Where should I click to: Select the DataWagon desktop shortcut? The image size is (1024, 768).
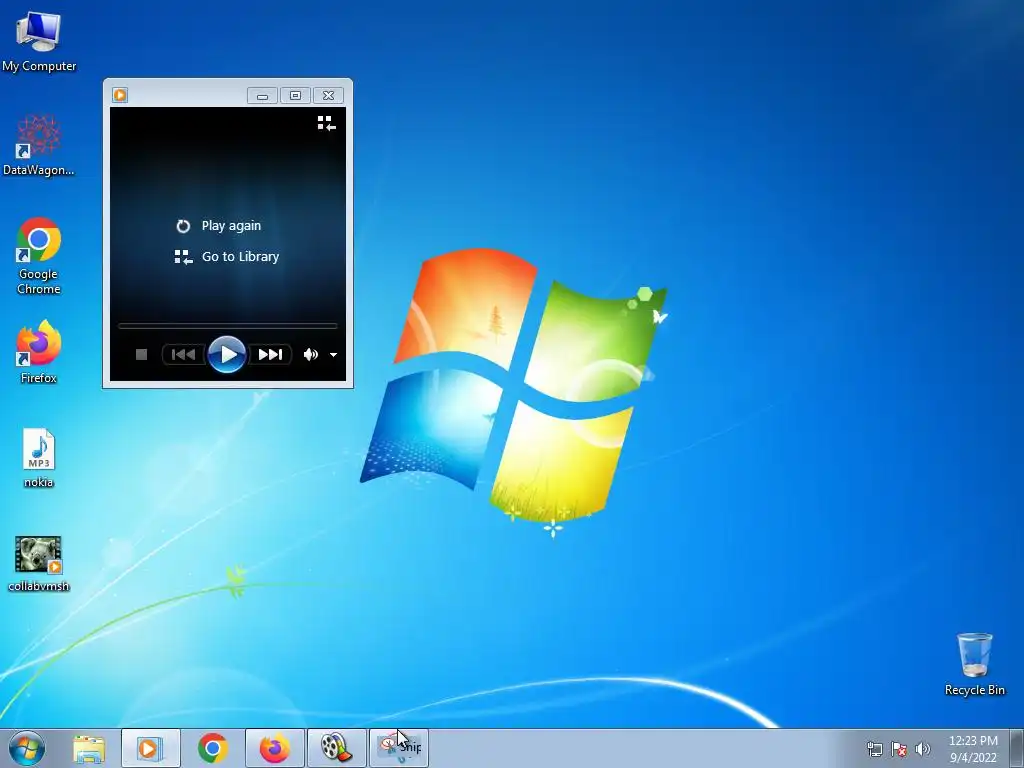tap(39, 145)
